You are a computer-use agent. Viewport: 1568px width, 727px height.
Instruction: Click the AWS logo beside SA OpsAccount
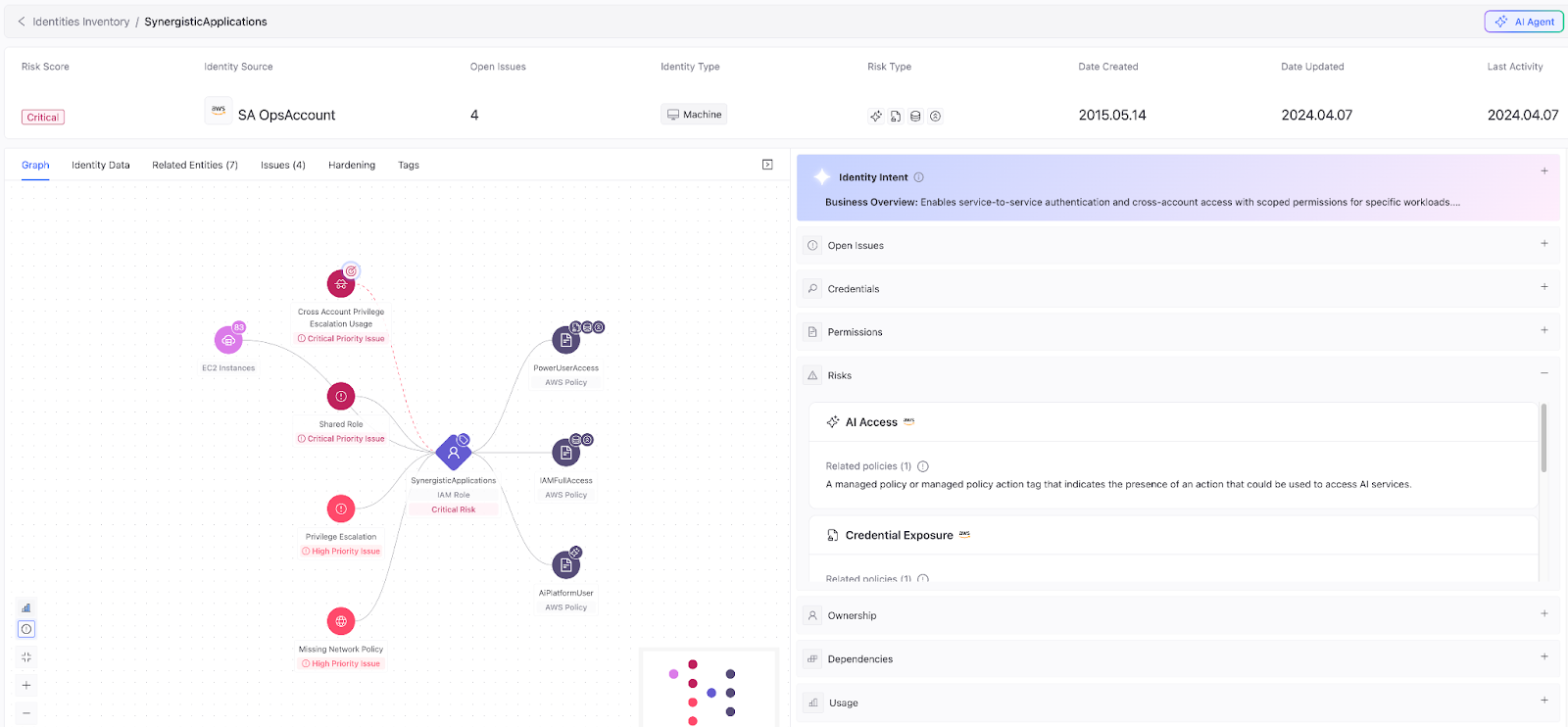click(x=218, y=111)
